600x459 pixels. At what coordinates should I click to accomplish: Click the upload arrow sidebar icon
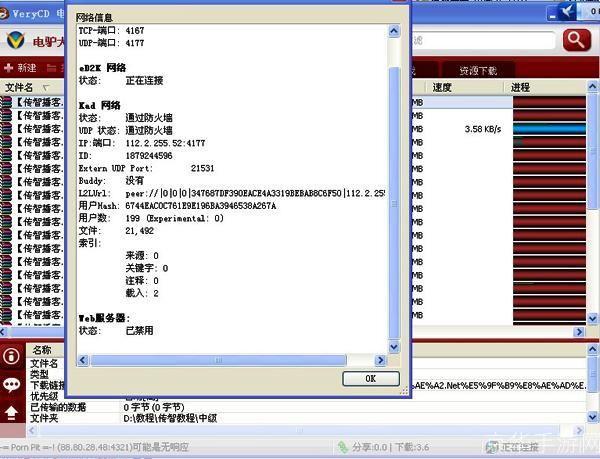(11, 413)
